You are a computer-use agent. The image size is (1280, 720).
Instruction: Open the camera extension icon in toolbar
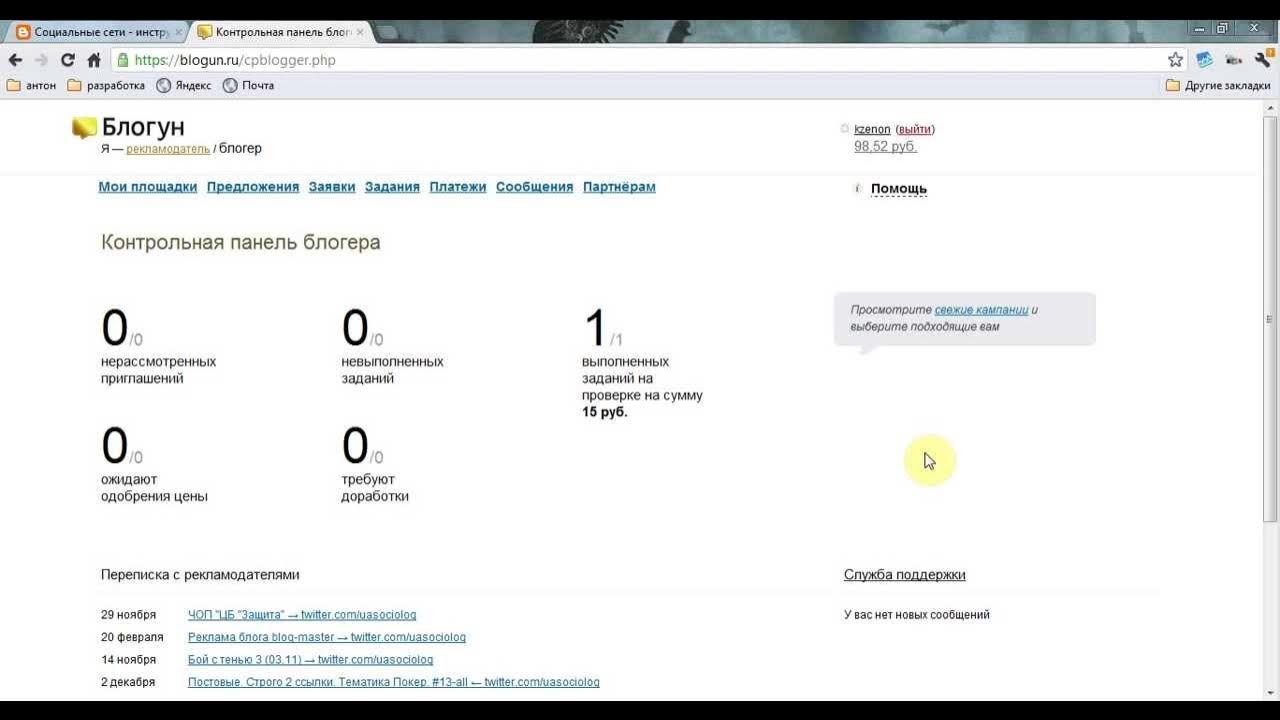coord(1233,60)
